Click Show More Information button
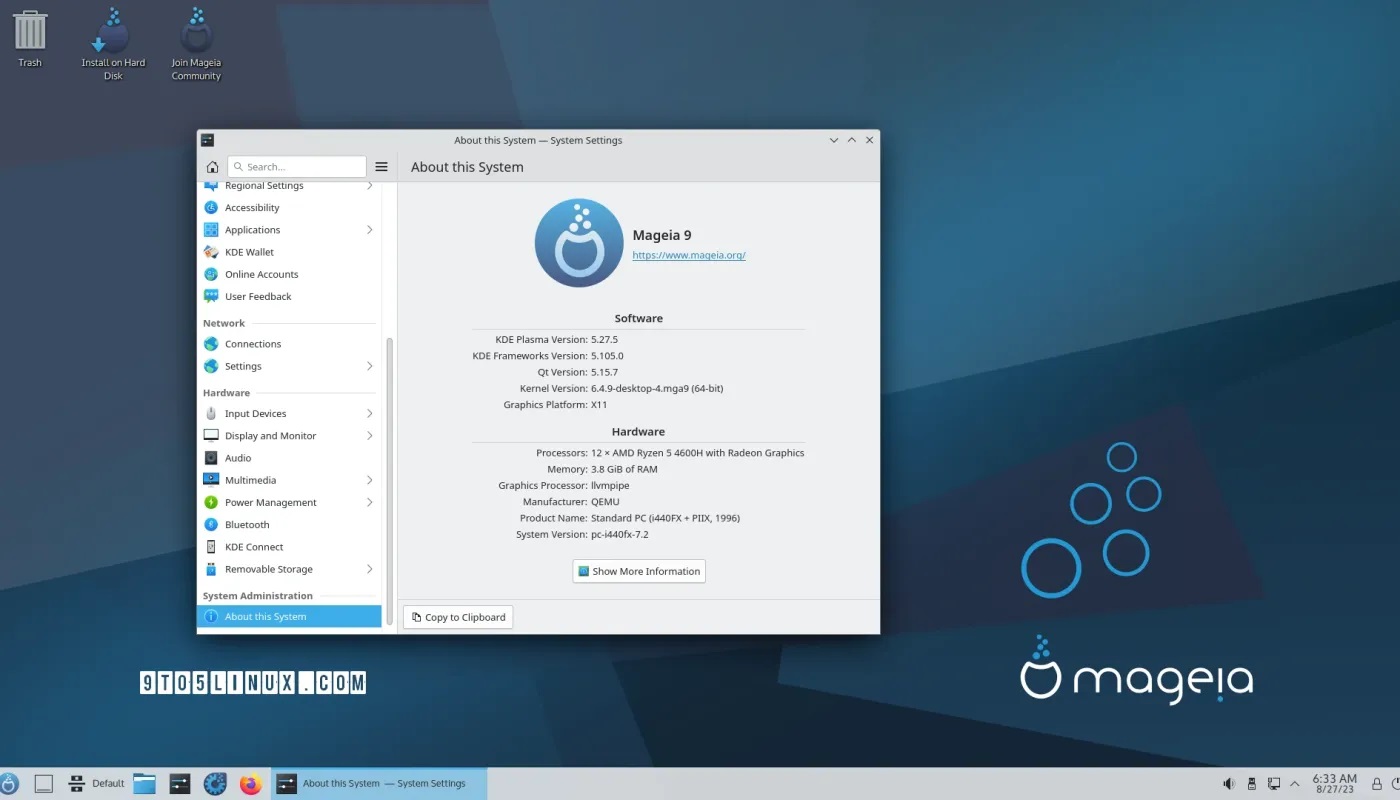Image resolution: width=1400 pixels, height=800 pixels. [639, 571]
